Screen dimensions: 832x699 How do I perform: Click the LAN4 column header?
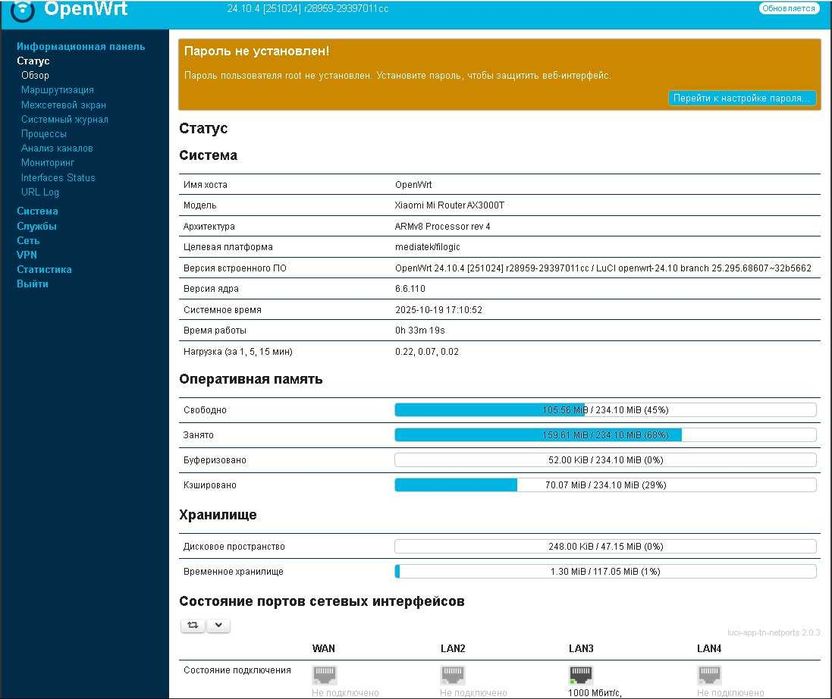coord(709,649)
